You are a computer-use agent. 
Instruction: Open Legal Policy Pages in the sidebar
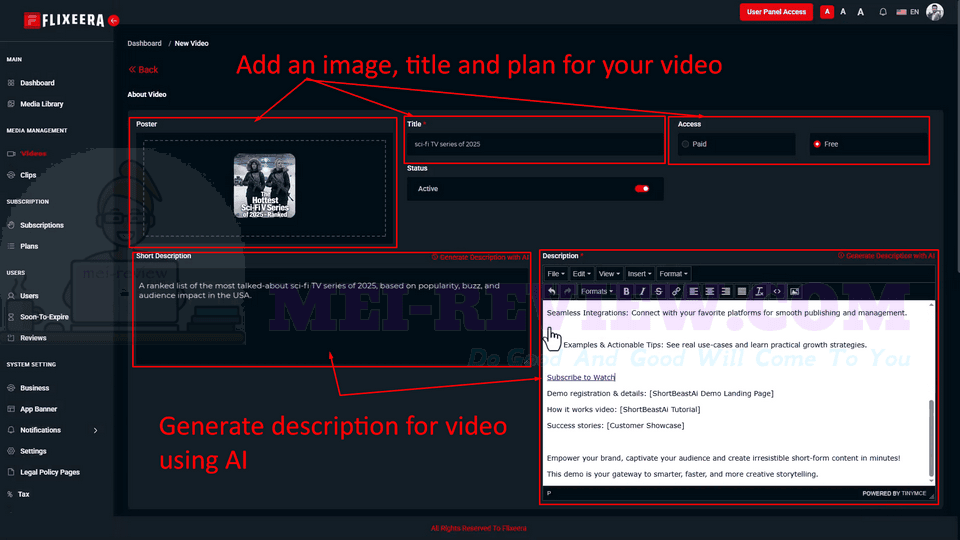click(x=50, y=473)
